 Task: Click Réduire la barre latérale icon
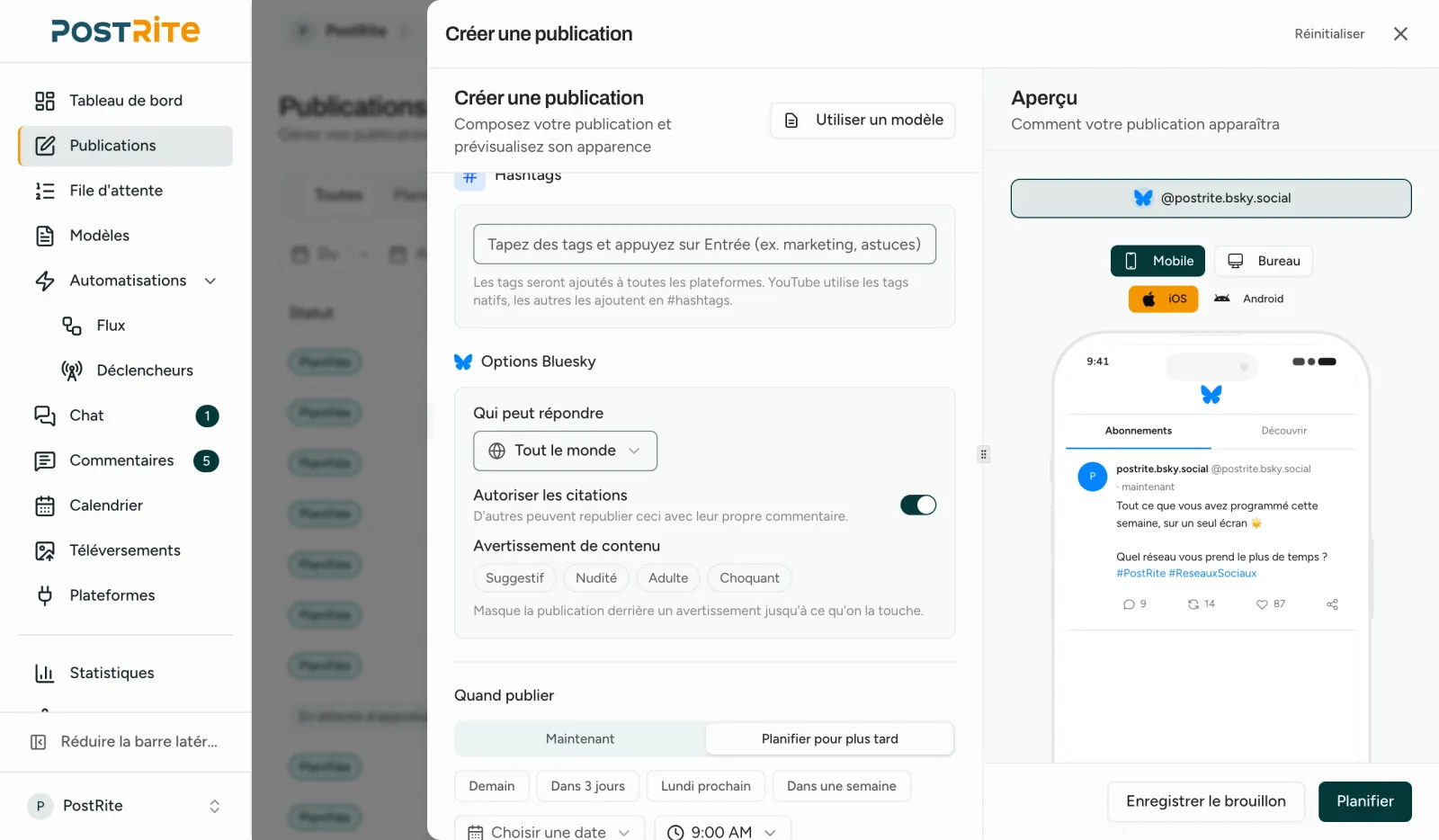[x=39, y=742]
